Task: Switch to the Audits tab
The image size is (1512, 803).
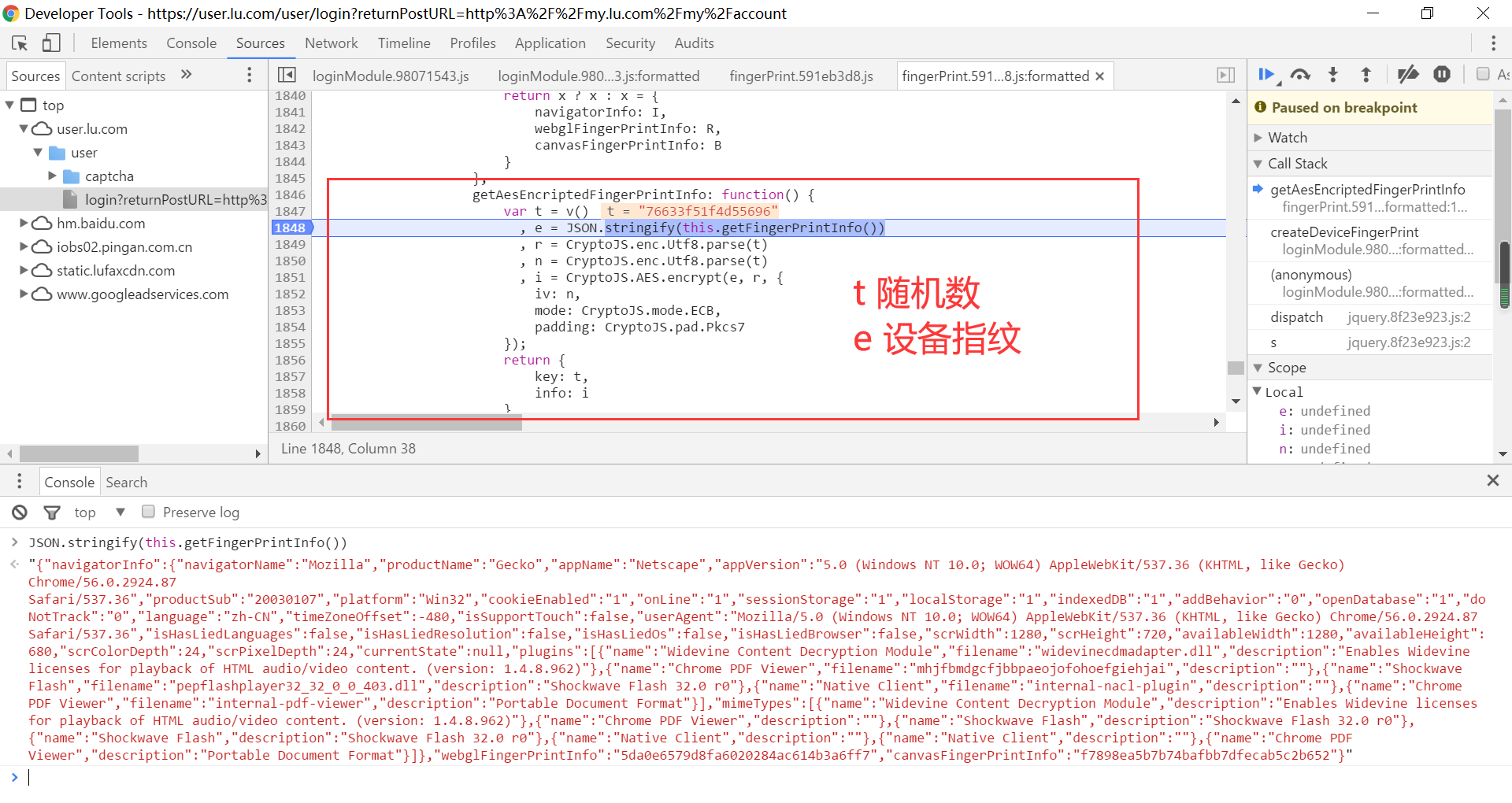Action: [x=695, y=43]
